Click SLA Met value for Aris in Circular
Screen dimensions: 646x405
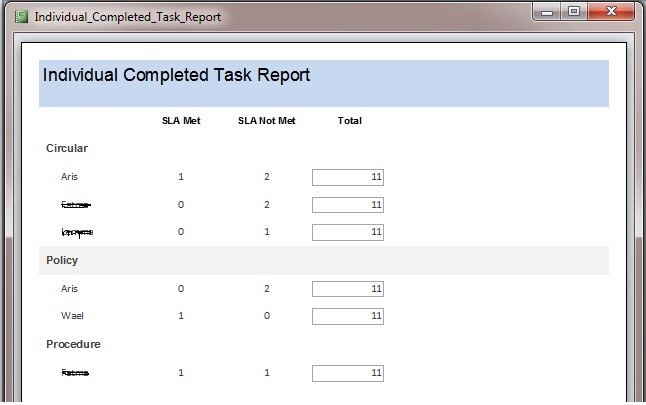tap(181, 177)
